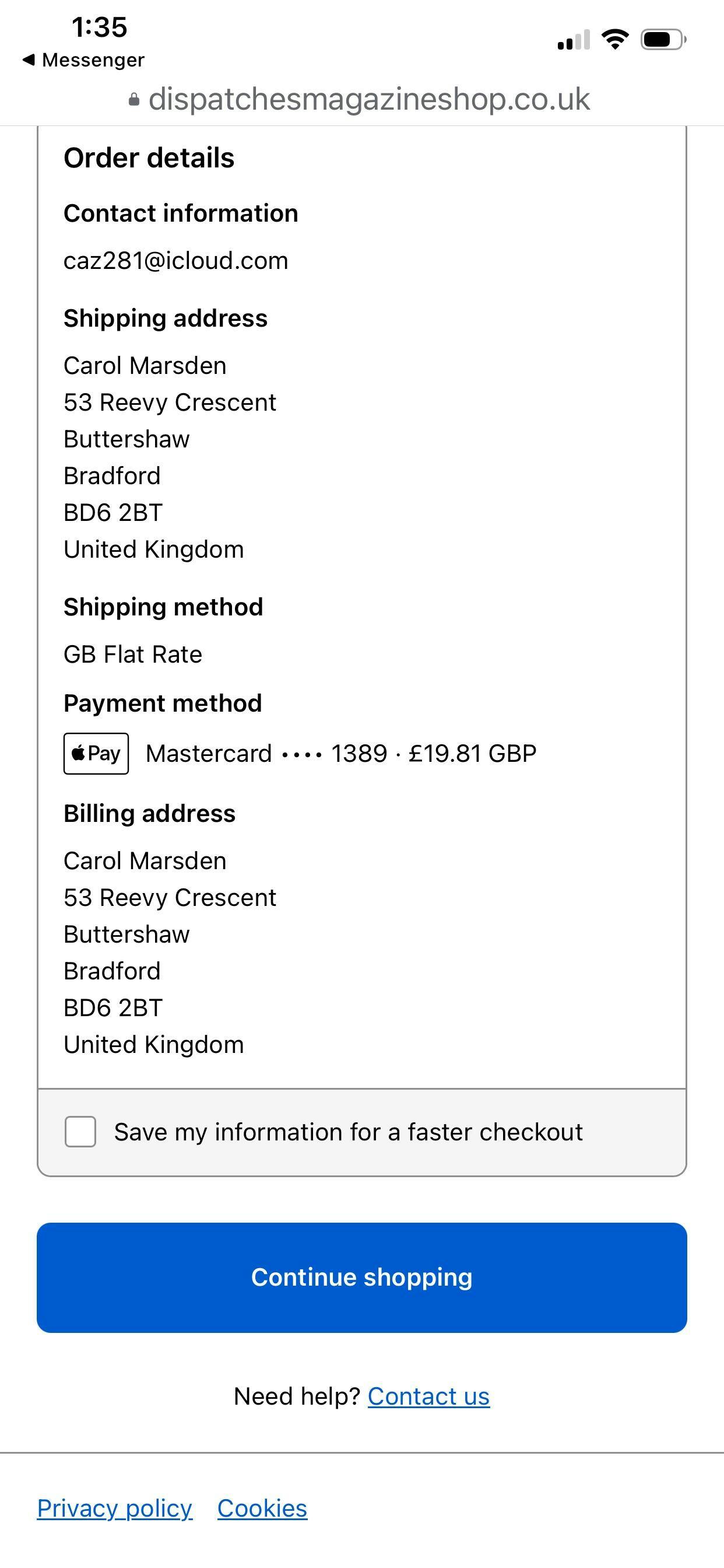The image size is (724, 1568).
Task: Tap the caz281@icloud.com email address
Action: 176,261
